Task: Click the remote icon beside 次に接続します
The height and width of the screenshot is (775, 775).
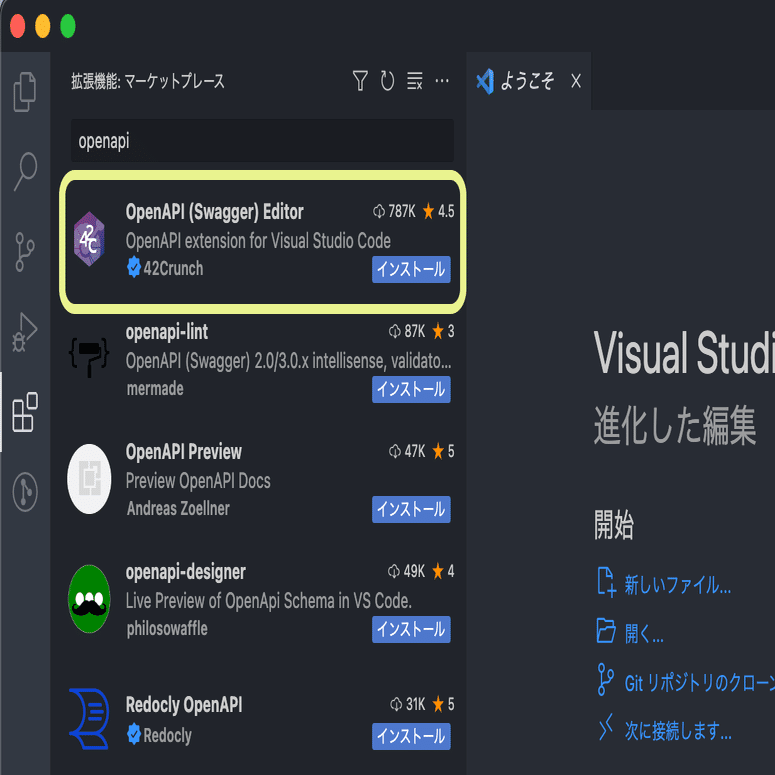Action: 605,727
